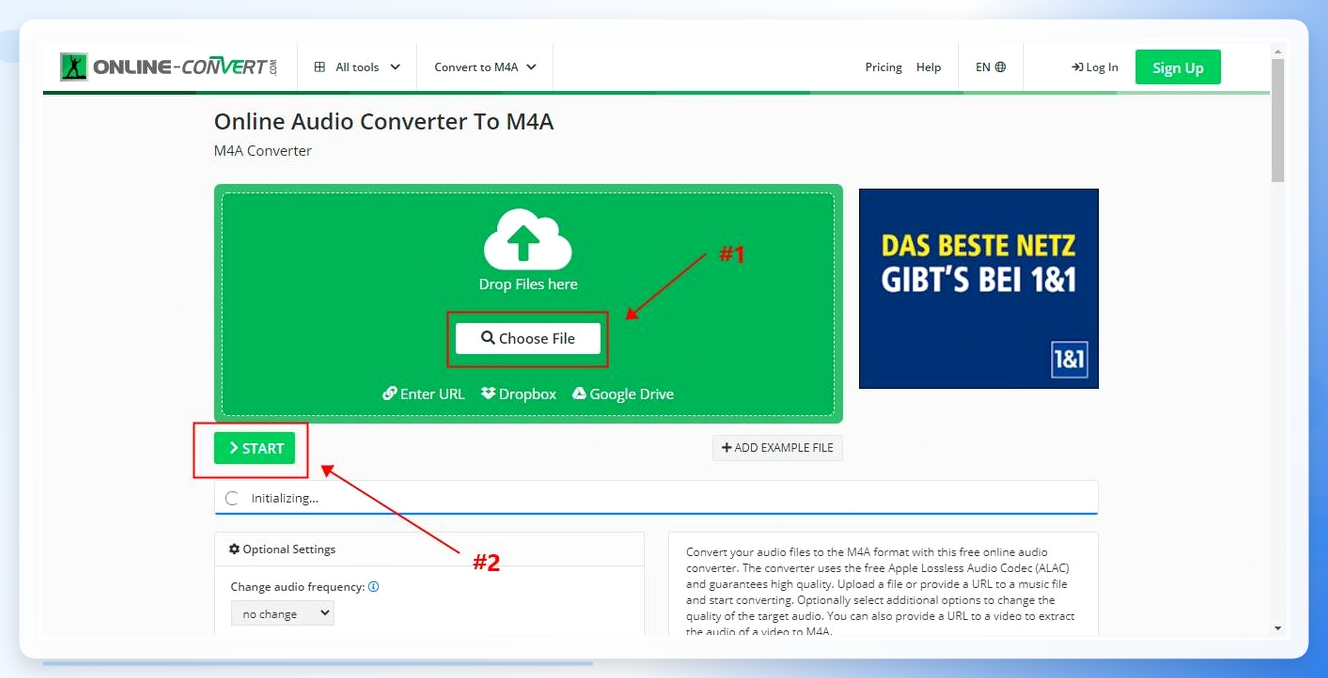
Task: Click the M4A converter description paragraph
Action: tap(882, 591)
